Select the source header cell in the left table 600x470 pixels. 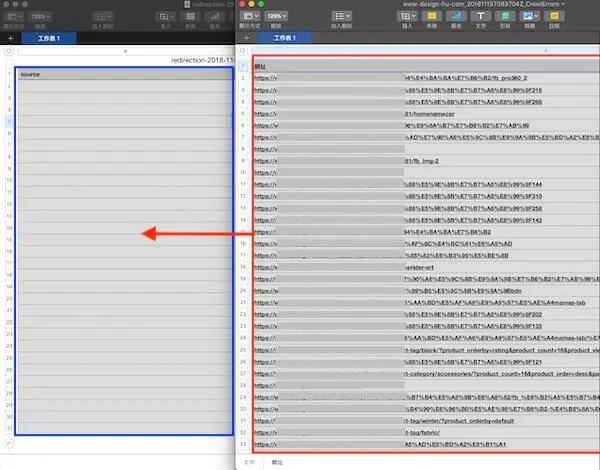pos(125,74)
